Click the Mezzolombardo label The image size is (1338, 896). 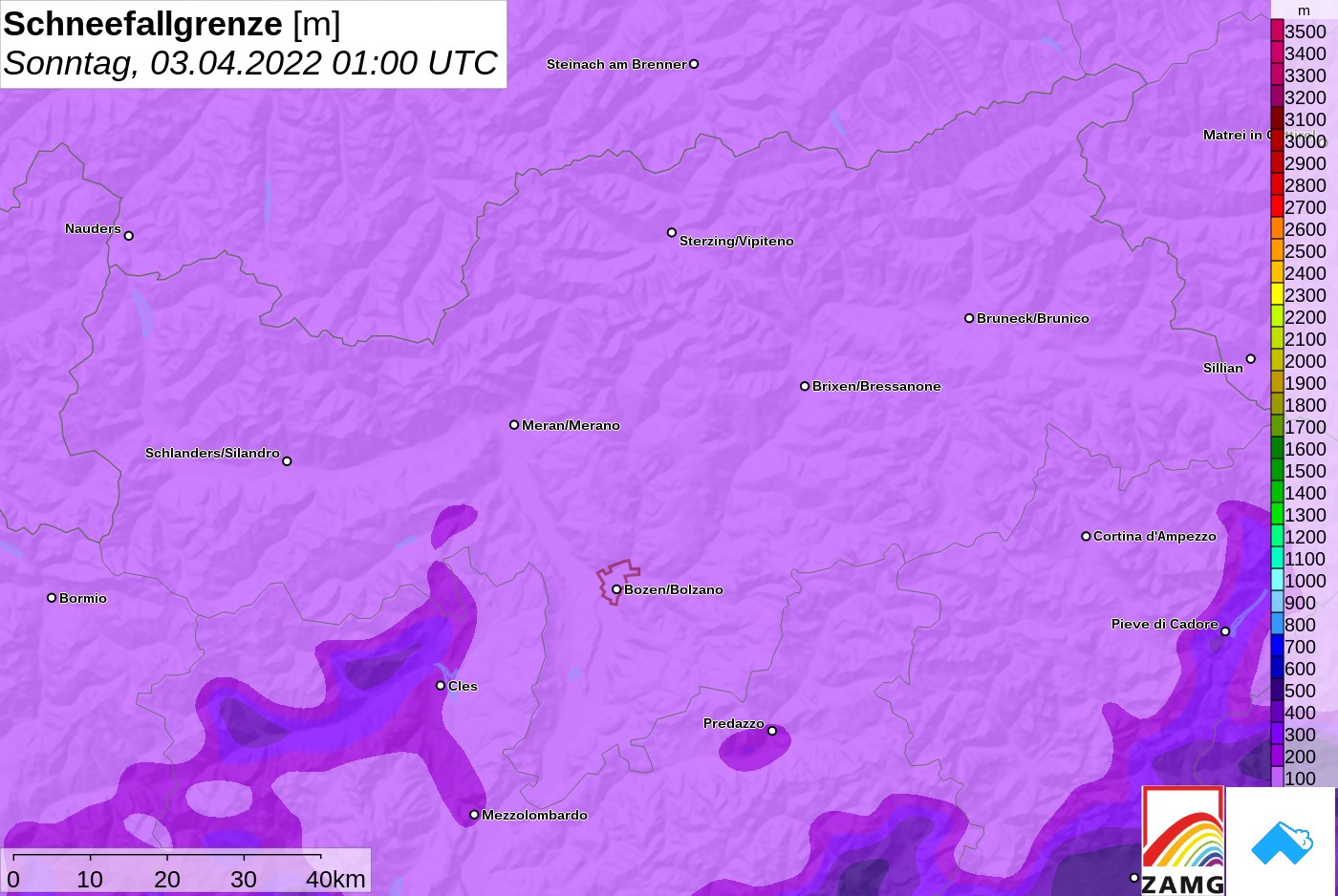[x=534, y=815]
